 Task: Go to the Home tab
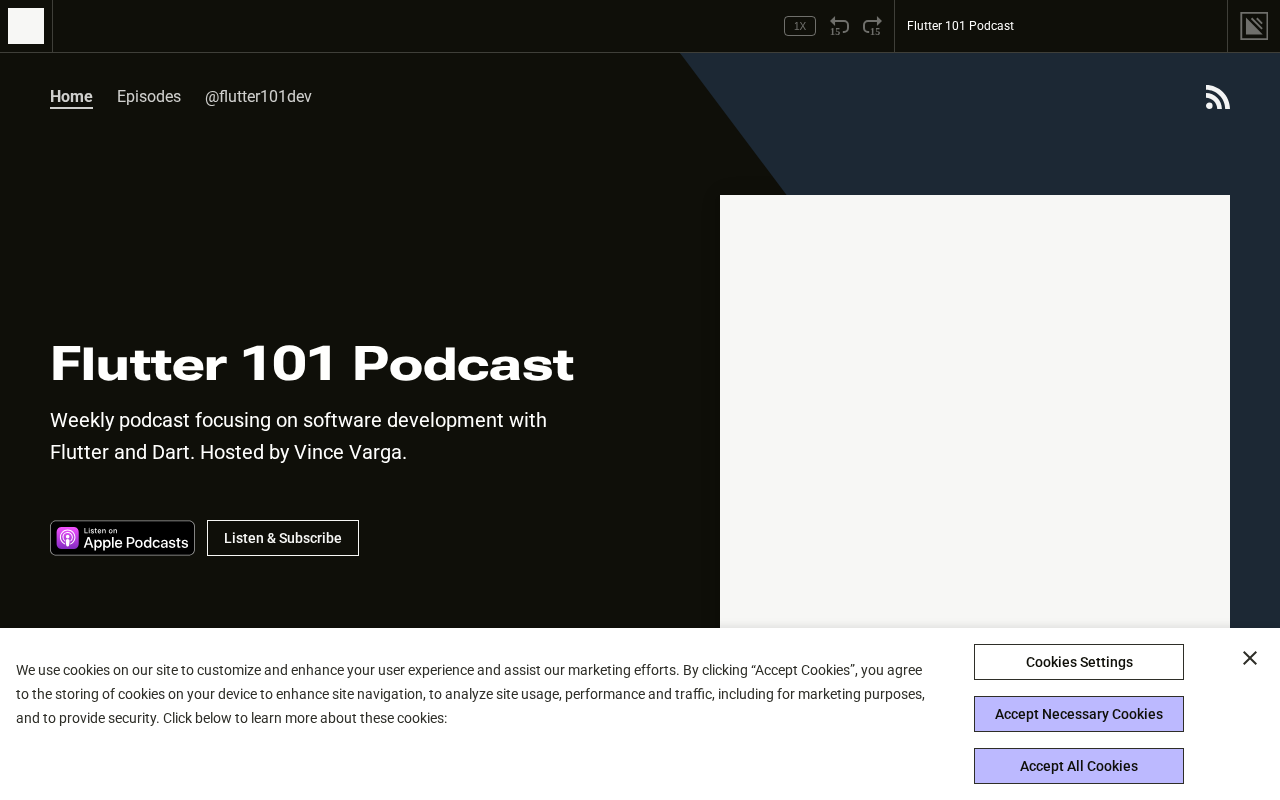pos(71,97)
